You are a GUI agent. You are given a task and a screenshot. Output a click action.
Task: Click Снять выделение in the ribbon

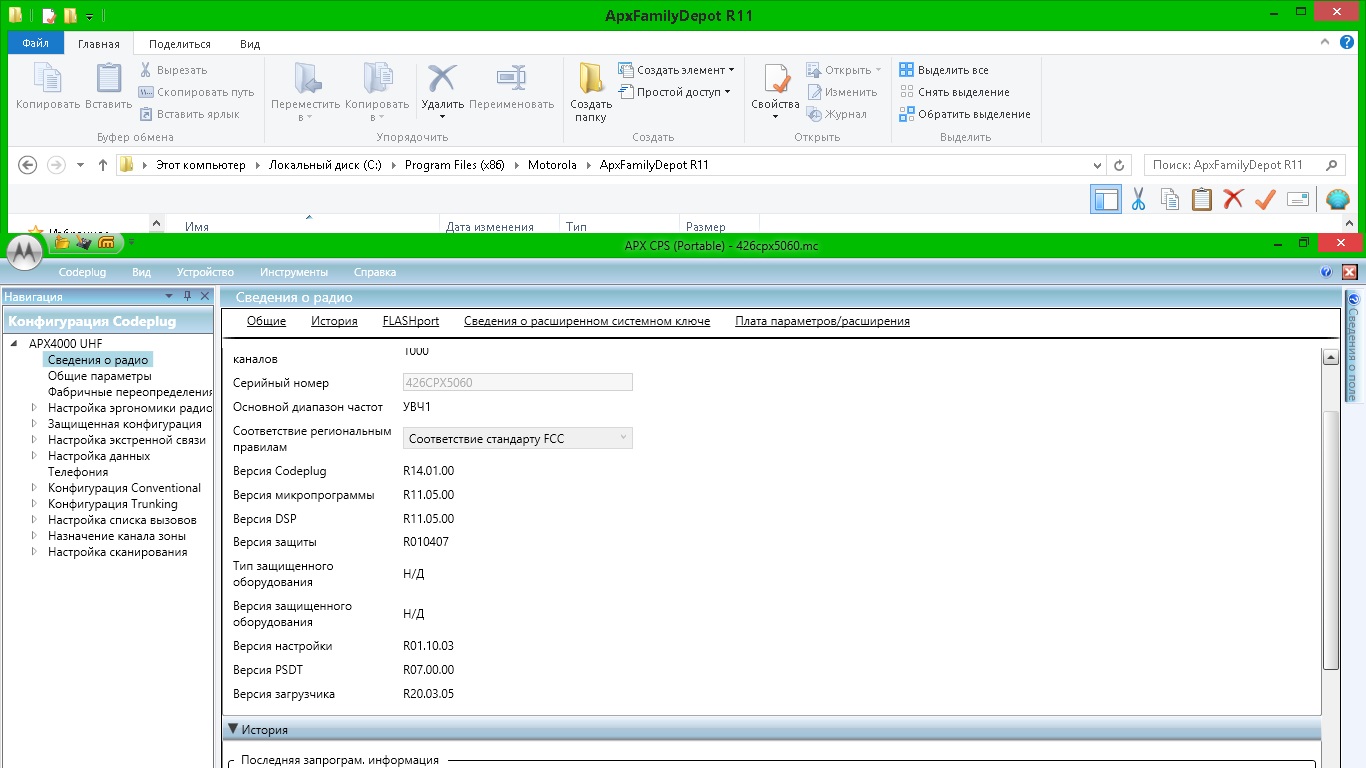pyautogui.click(x=954, y=92)
